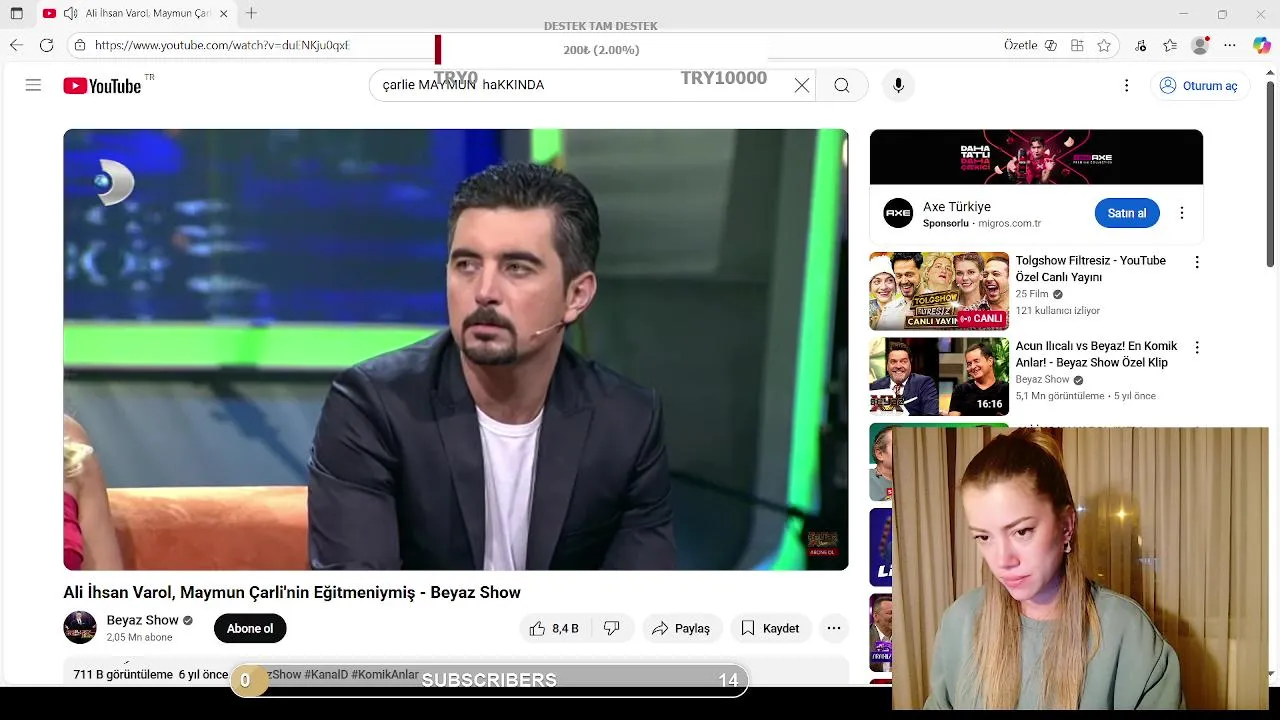Click the #KomikAnlar hashtag link
The width and height of the screenshot is (1280, 720).
[385, 675]
